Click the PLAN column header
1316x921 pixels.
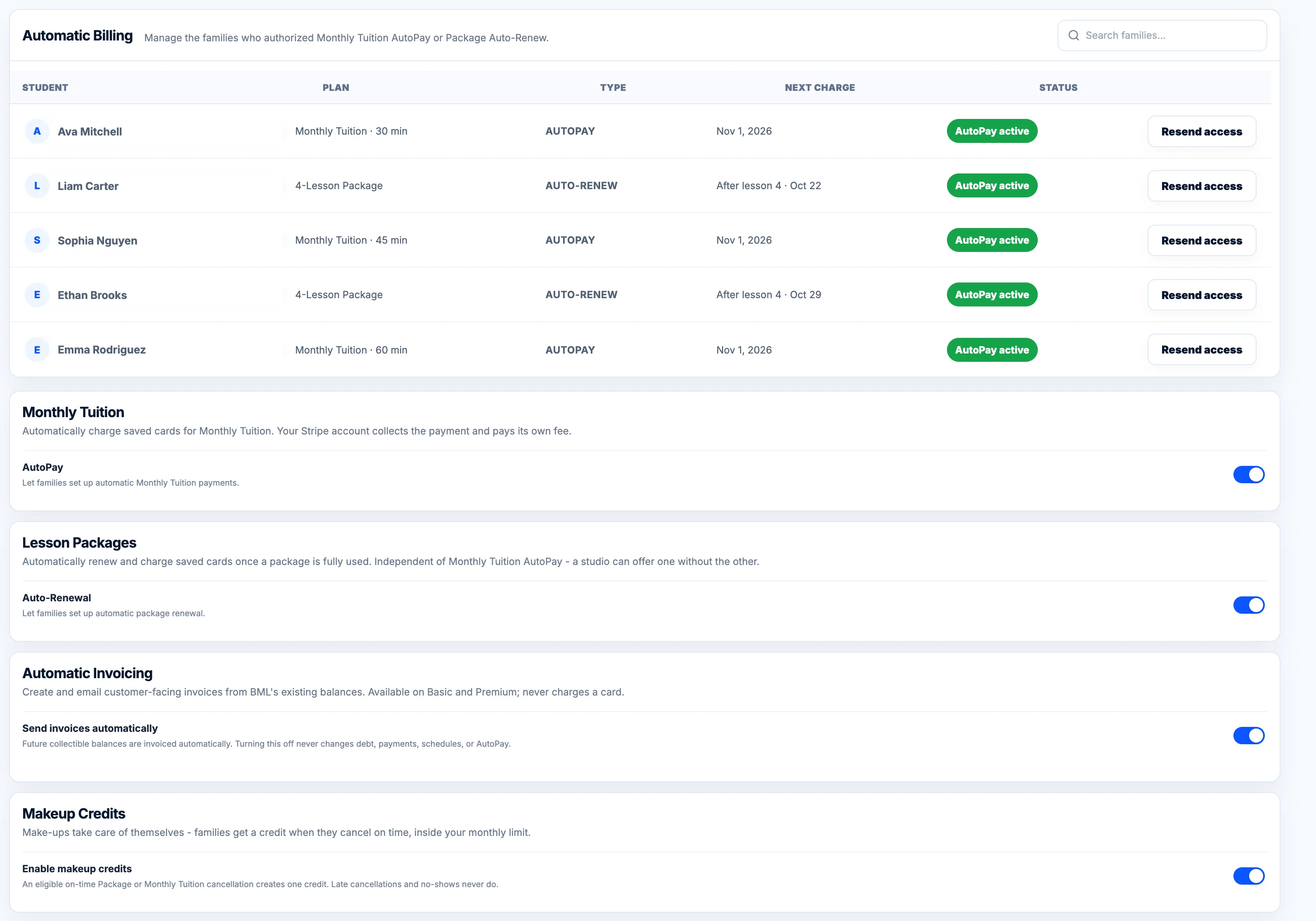[336, 88]
